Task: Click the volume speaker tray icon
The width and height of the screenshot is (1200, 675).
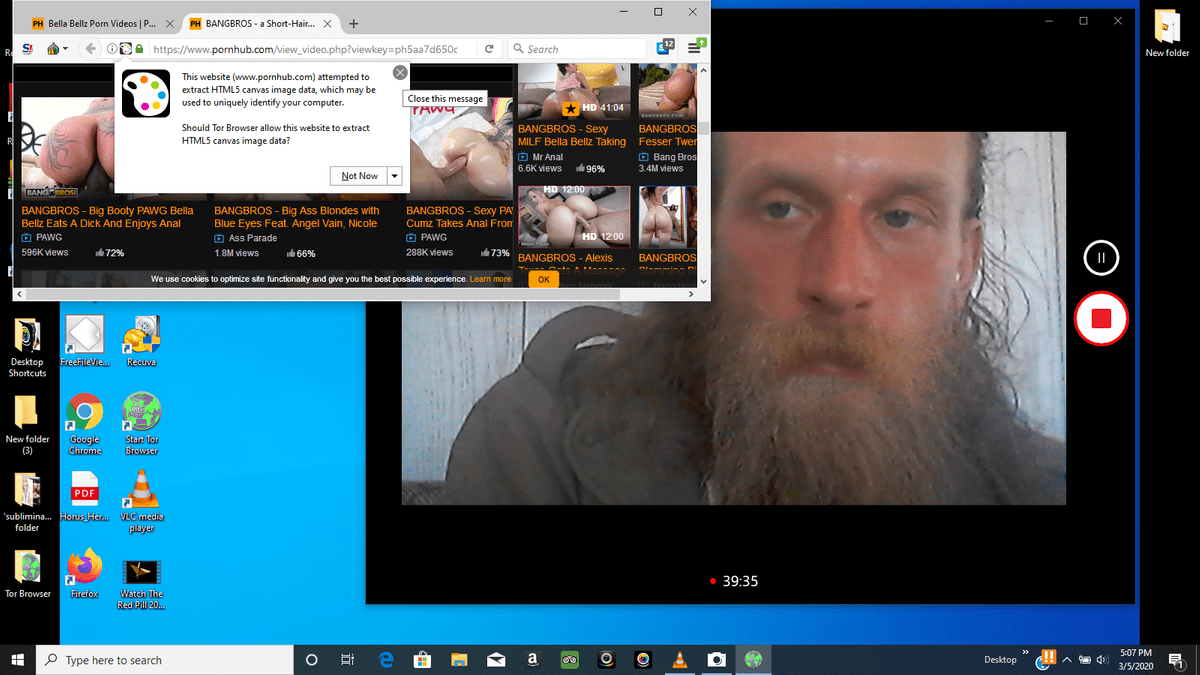Action: 1103,660
